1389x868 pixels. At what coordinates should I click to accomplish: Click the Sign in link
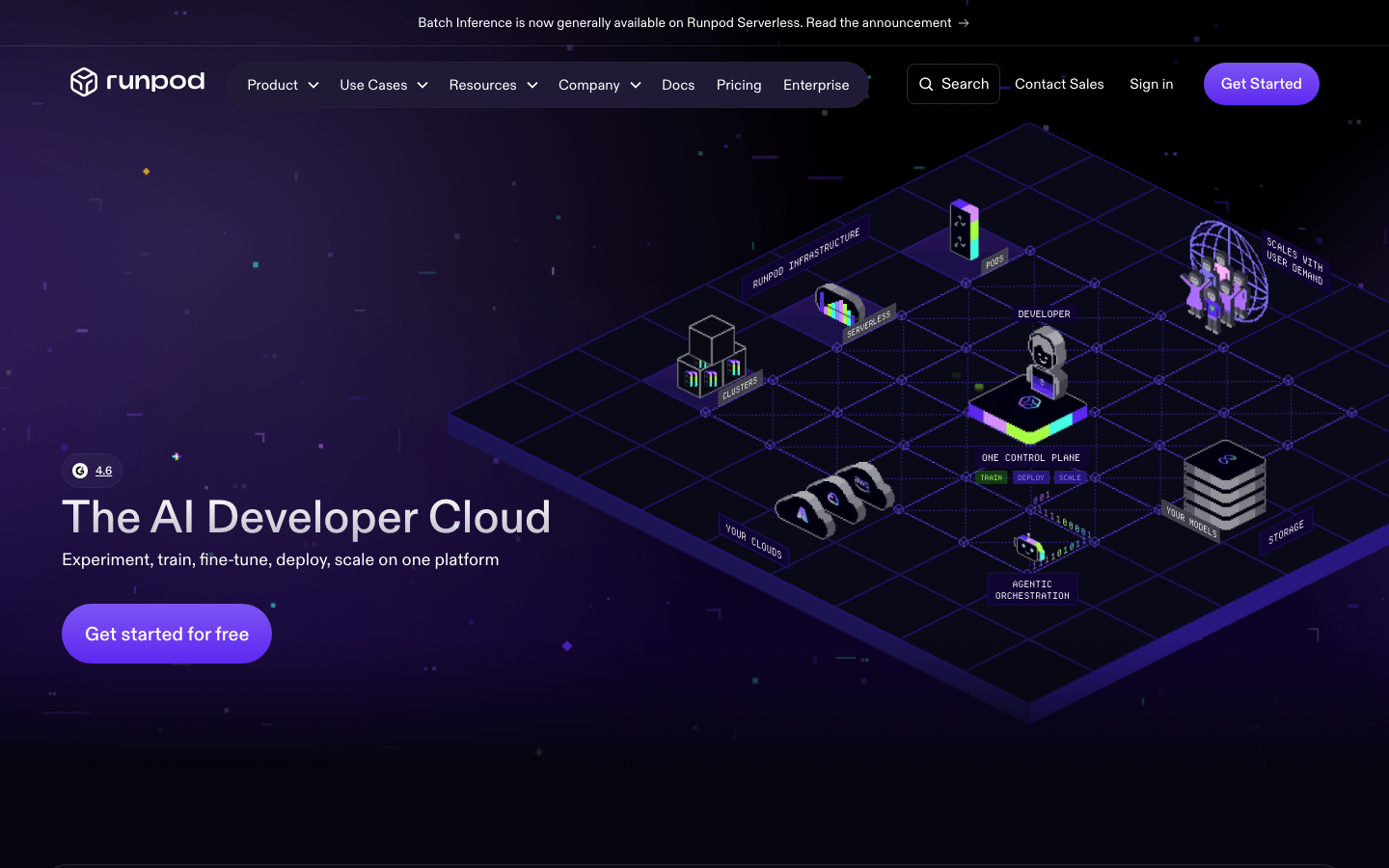pos(1152,84)
